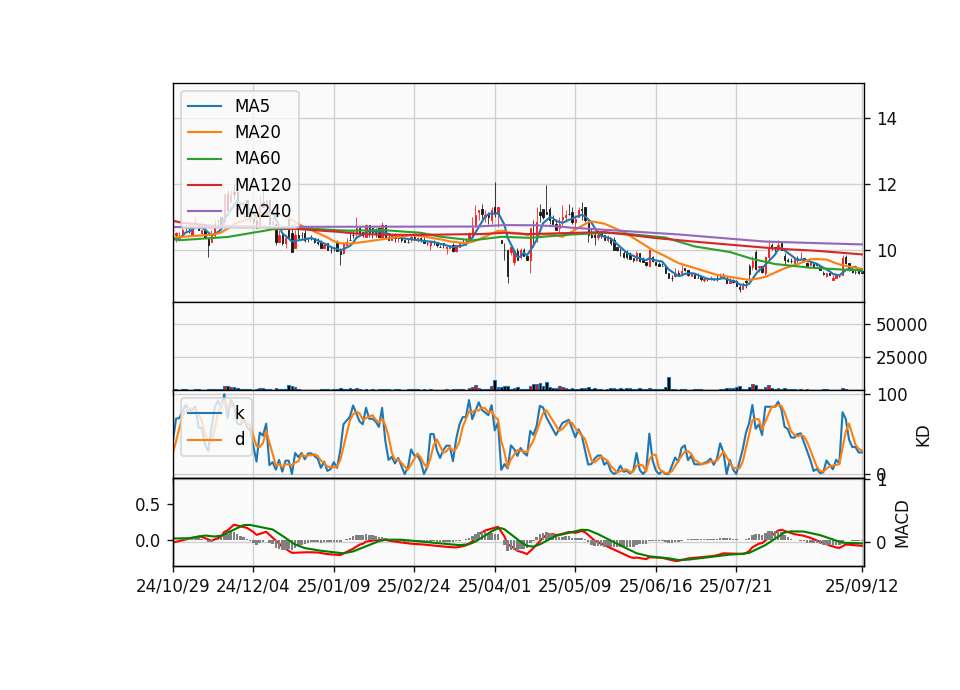Click the 25/01/09 date tick label

point(334,587)
